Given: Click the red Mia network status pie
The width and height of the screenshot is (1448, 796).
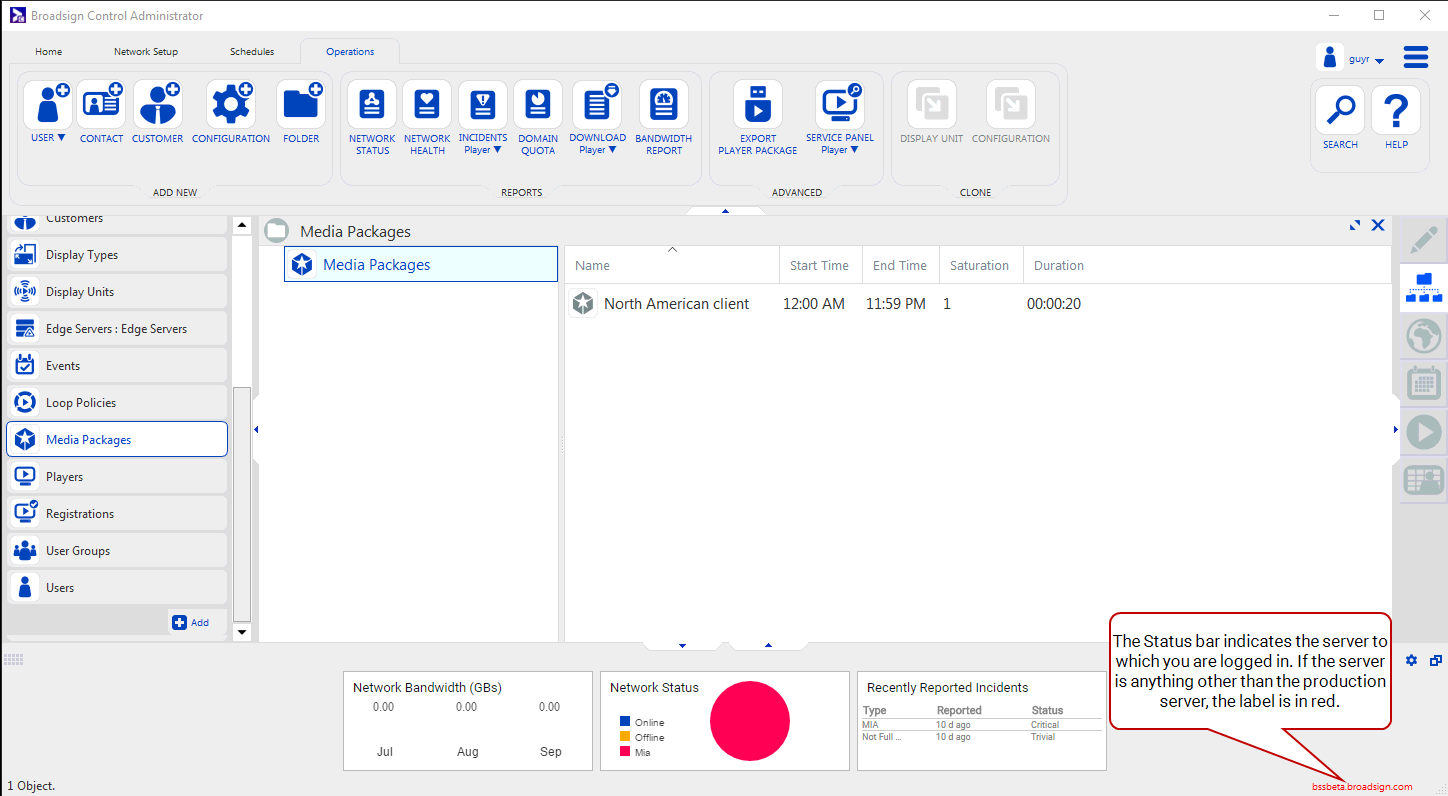Looking at the screenshot, I should 750,721.
